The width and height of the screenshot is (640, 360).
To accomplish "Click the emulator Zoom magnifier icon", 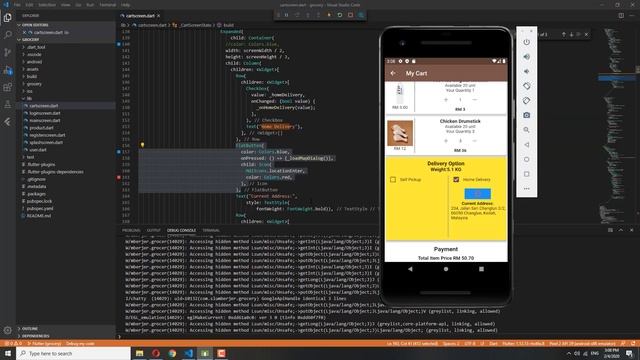I will tap(527, 130).
